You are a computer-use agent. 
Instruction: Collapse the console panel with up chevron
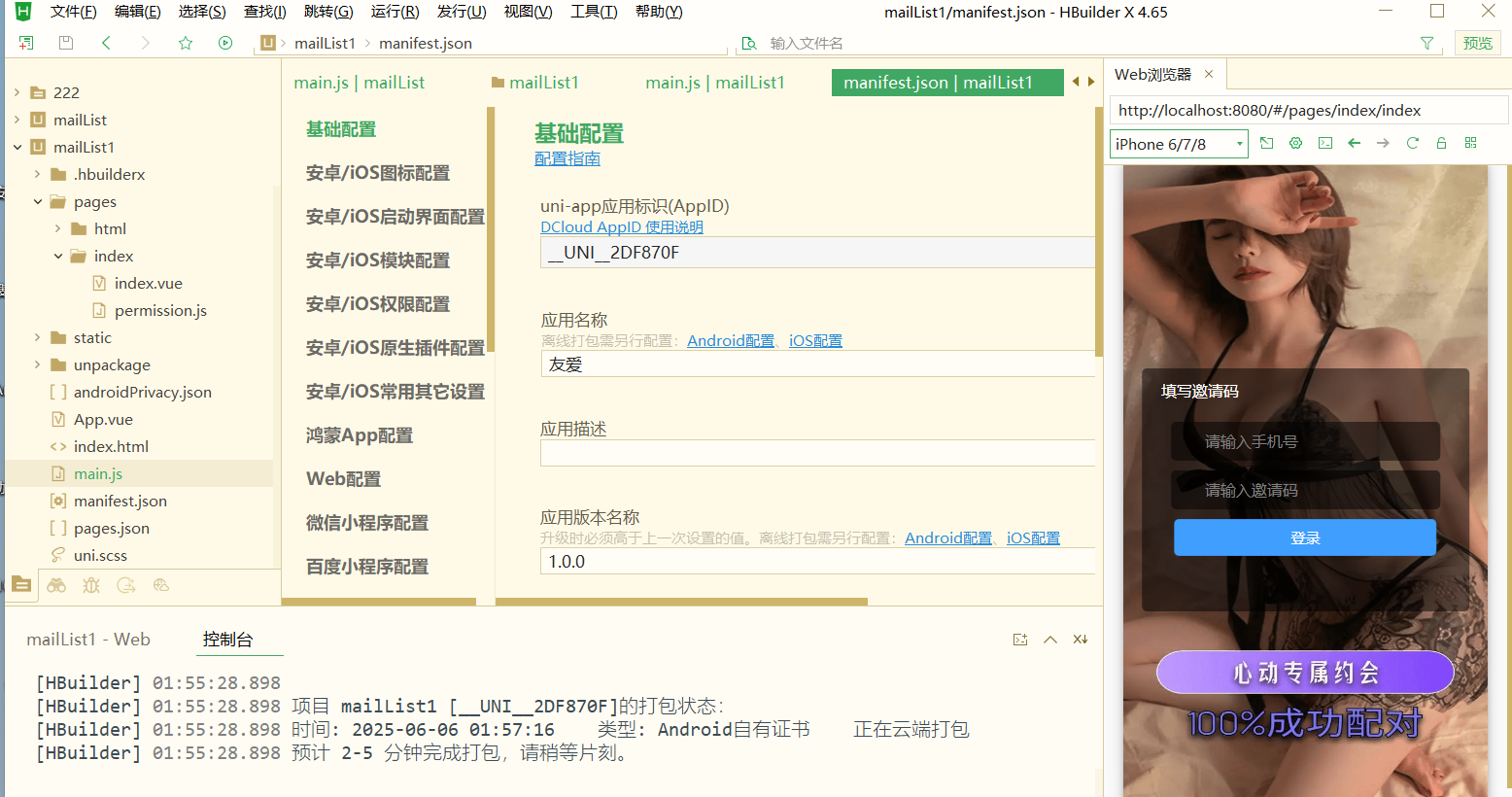click(1050, 640)
